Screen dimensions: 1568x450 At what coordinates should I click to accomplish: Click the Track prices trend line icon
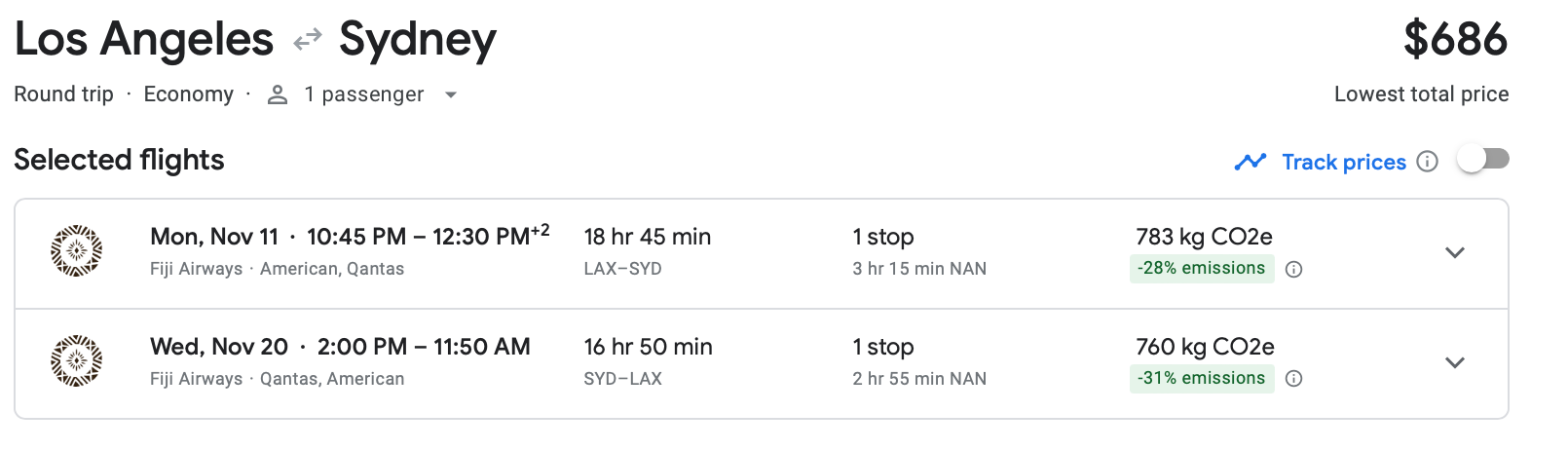coord(1250,162)
